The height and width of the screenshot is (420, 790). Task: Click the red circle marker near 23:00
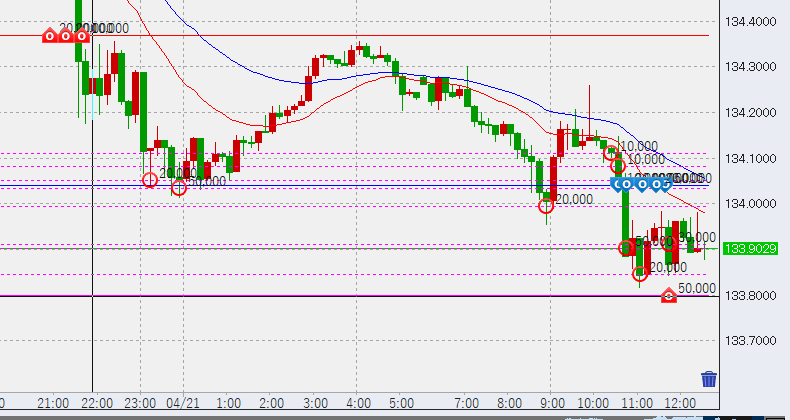(x=150, y=180)
